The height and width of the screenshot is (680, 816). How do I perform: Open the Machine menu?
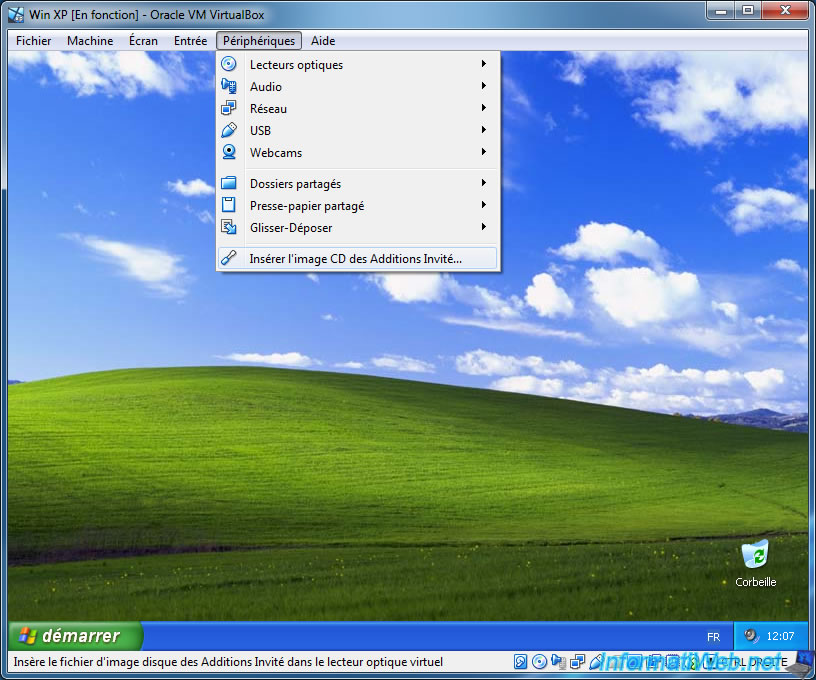[x=90, y=41]
